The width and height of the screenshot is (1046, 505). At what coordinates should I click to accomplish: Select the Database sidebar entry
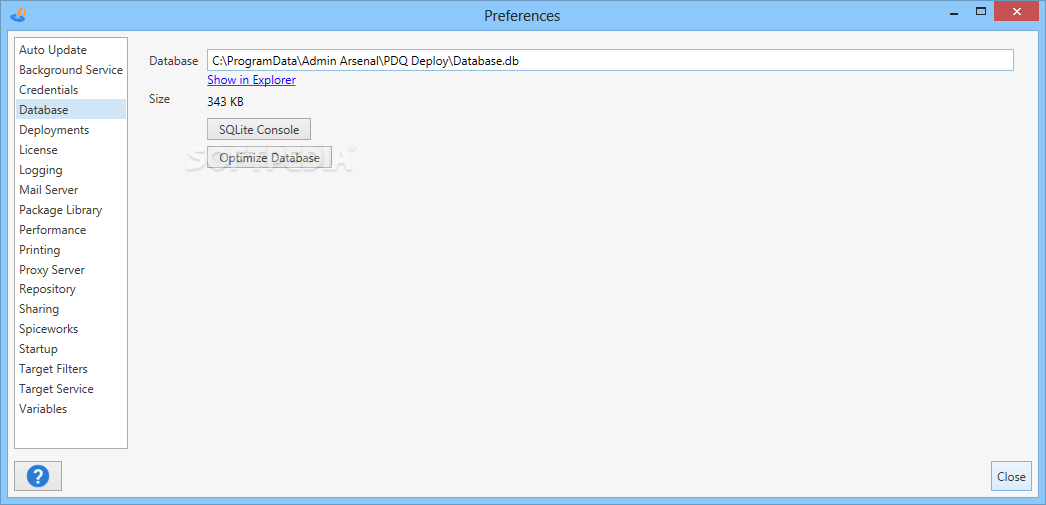[71, 109]
